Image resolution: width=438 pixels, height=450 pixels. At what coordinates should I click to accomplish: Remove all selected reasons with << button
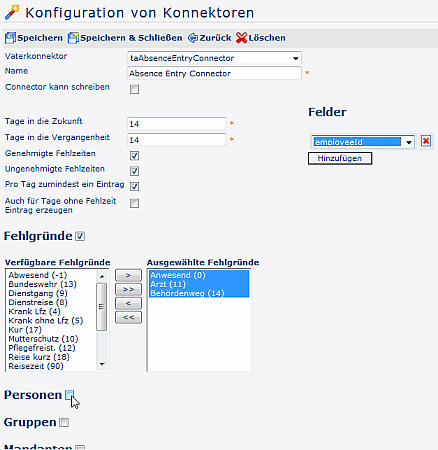click(x=128, y=317)
